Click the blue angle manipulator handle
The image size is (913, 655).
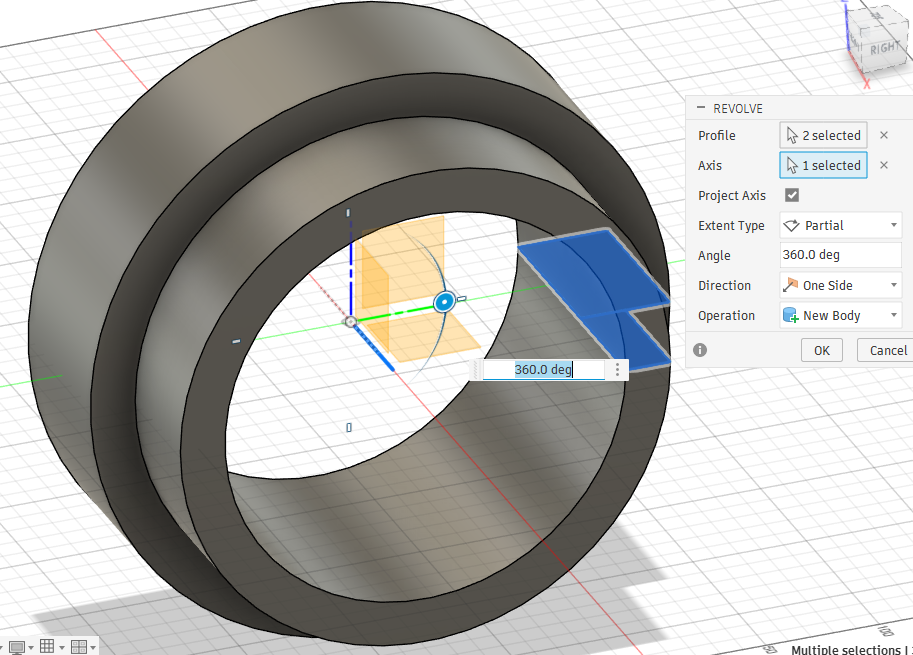(x=444, y=302)
